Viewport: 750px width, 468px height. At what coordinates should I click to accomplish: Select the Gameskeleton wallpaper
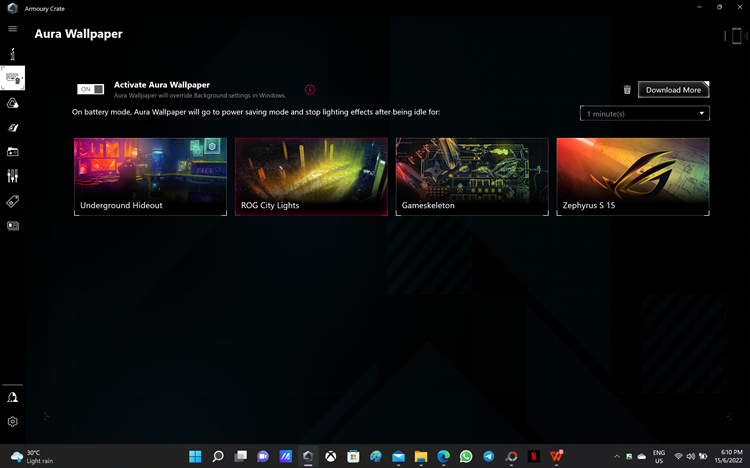(x=472, y=177)
